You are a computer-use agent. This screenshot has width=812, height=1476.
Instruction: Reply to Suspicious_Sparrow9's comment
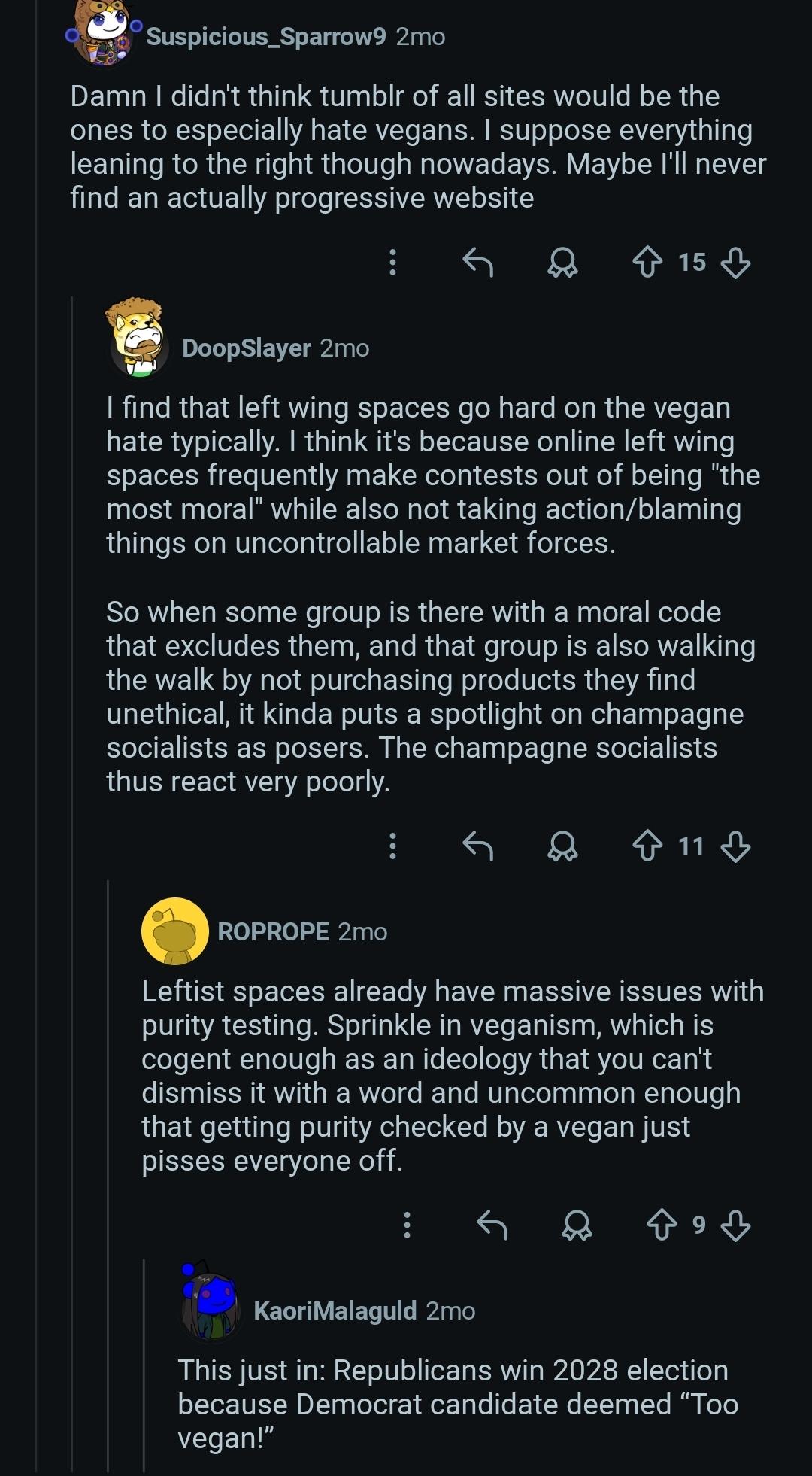(x=477, y=263)
